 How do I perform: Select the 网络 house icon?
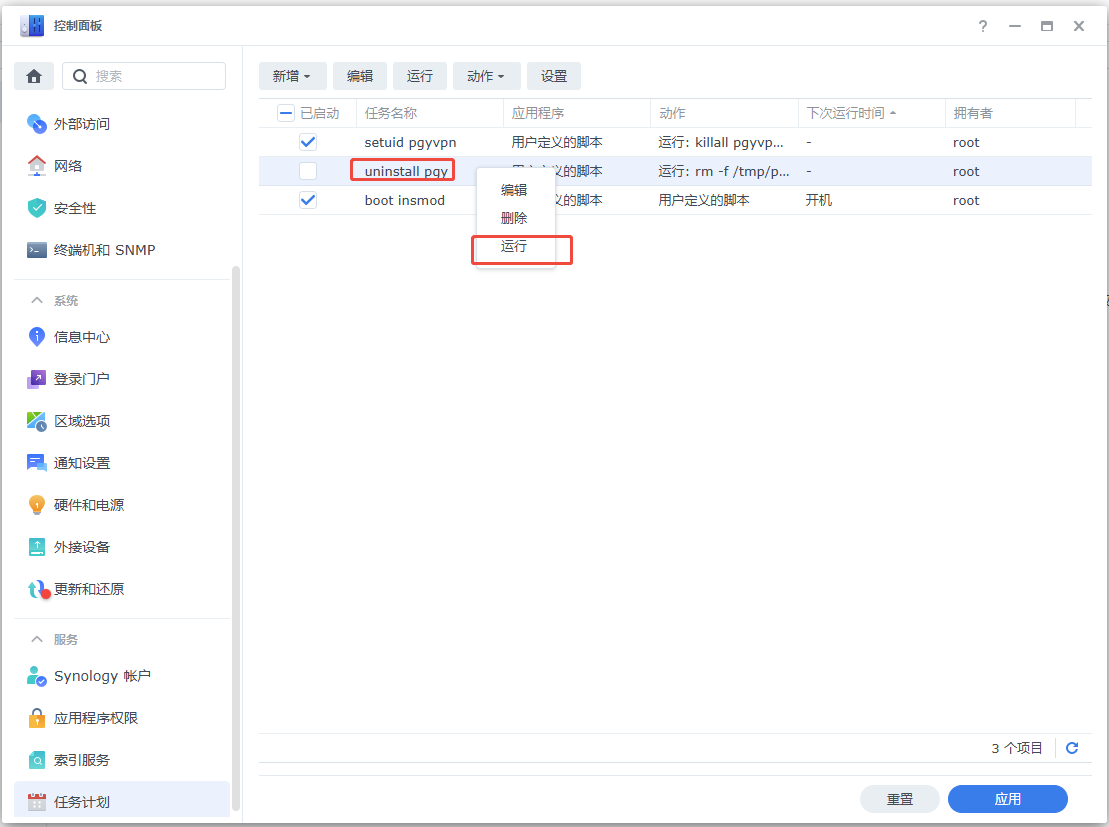click(x=37, y=166)
